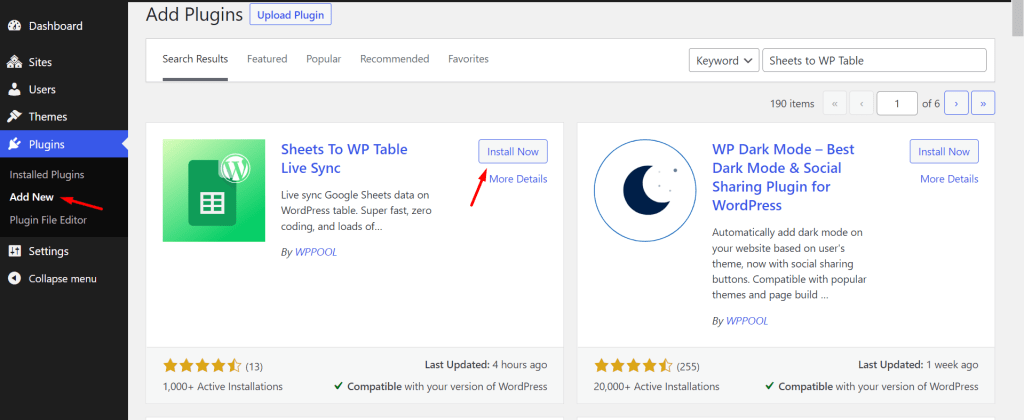The image size is (1024, 420).
Task: Install Sheets To WP Table Live Sync
Action: [513, 152]
